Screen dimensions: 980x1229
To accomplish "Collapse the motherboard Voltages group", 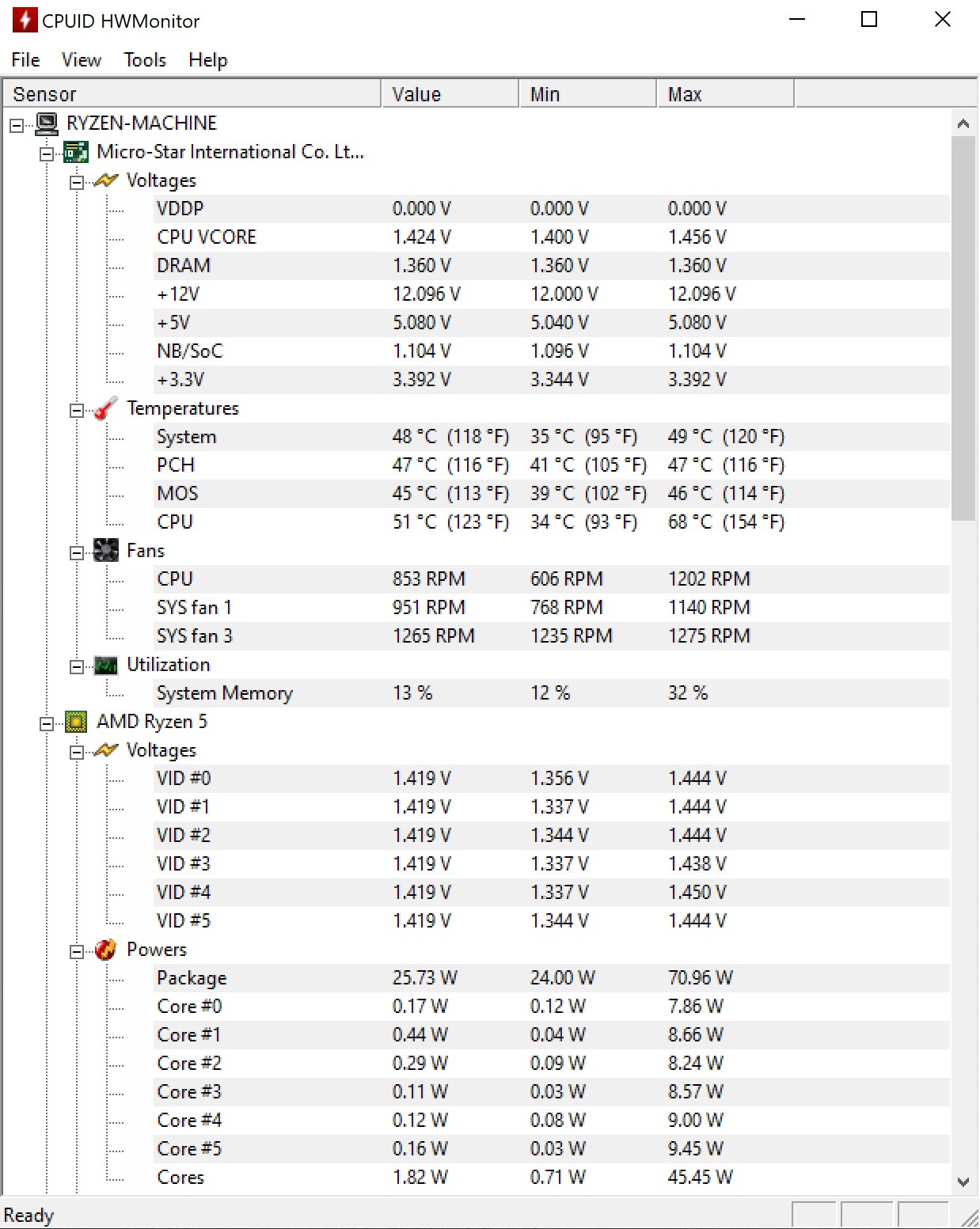I will (x=77, y=182).
